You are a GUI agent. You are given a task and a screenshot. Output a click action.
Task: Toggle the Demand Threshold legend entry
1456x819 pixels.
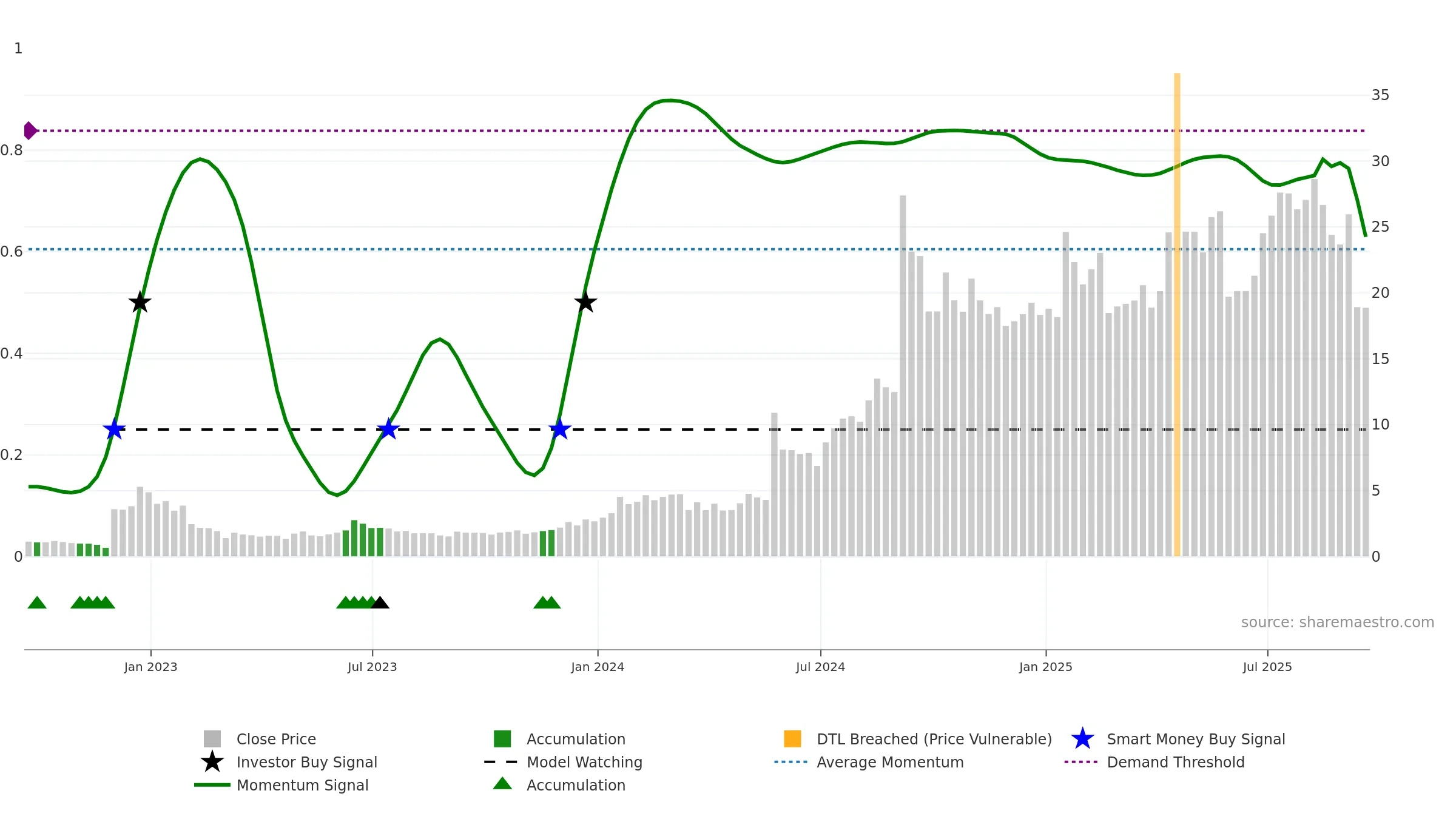pyautogui.click(x=1175, y=762)
